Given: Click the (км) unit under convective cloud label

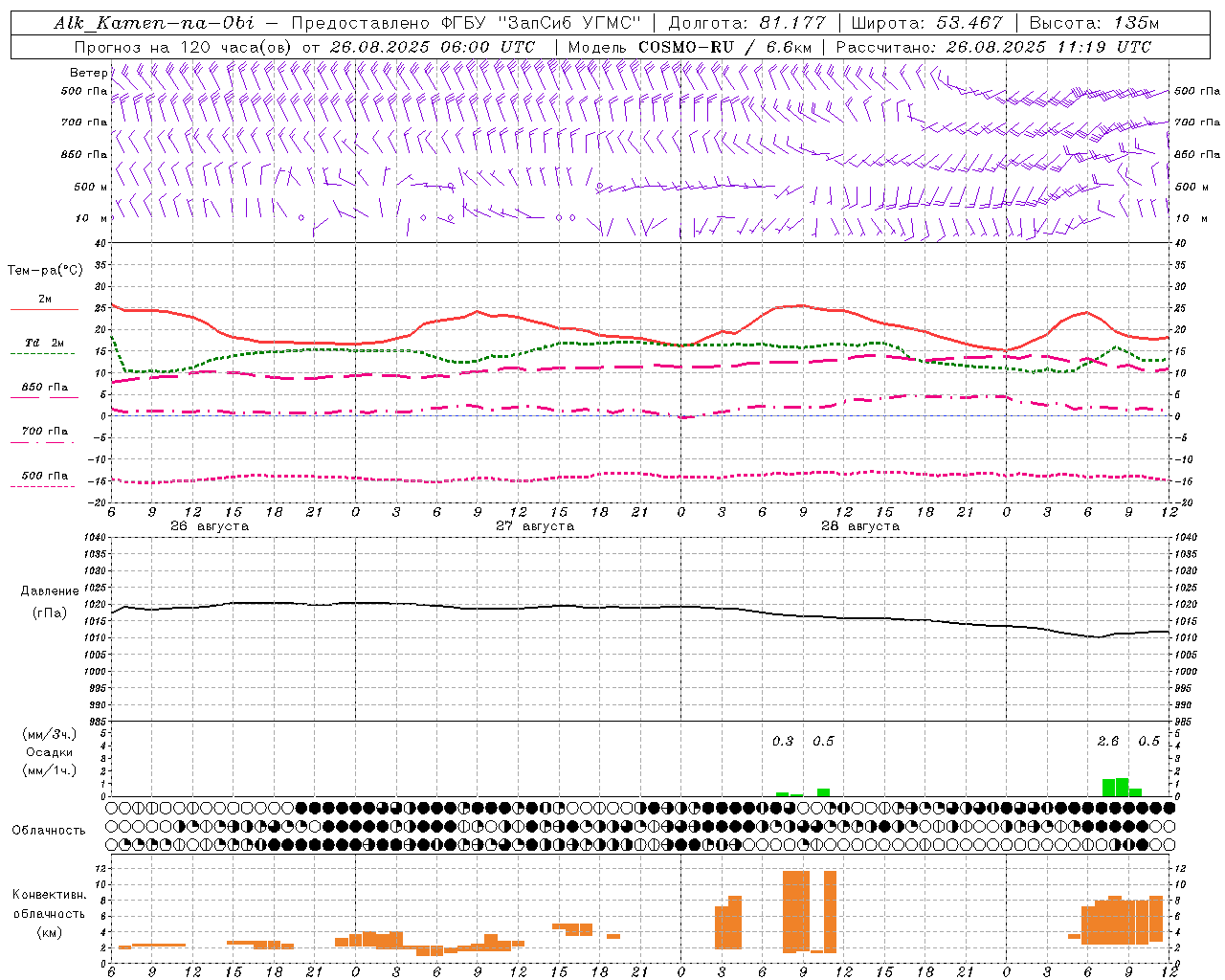Looking at the screenshot, I should click(49, 932).
